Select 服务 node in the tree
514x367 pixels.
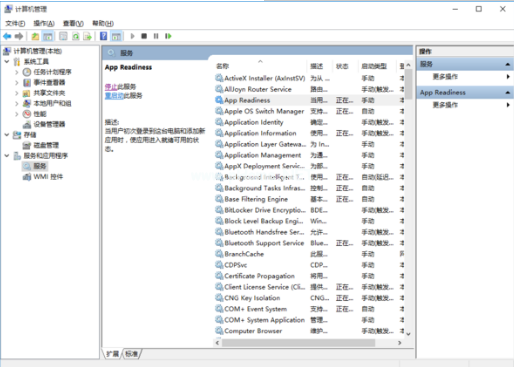pos(40,166)
